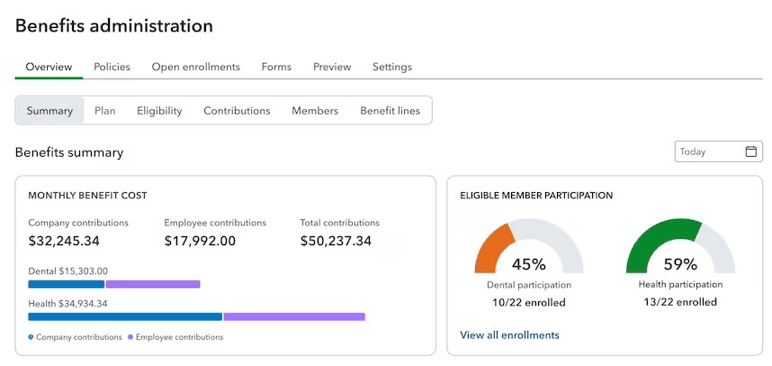Image resolution: width=772 pixels, height=366 pixels.
Task: Click the purple Employee contributions legend dot
Action: (x=130, y=337)
